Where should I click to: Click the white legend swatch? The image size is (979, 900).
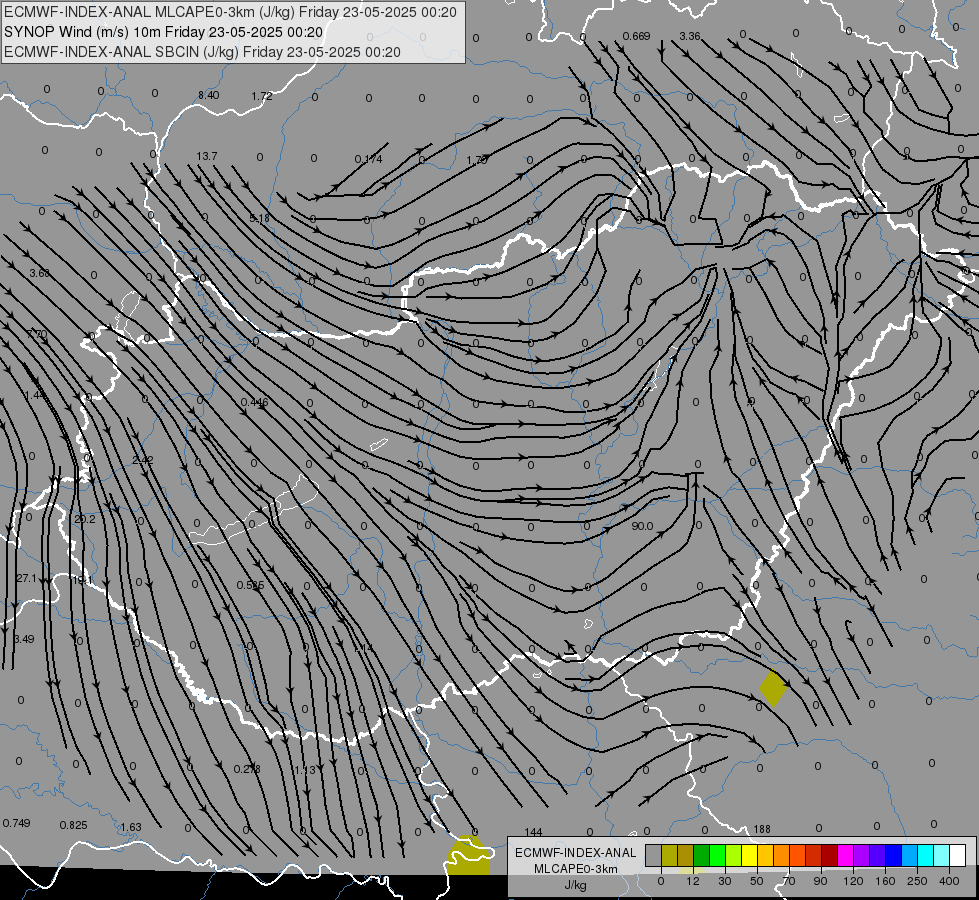pyautogui.click(x=958, y=855)
